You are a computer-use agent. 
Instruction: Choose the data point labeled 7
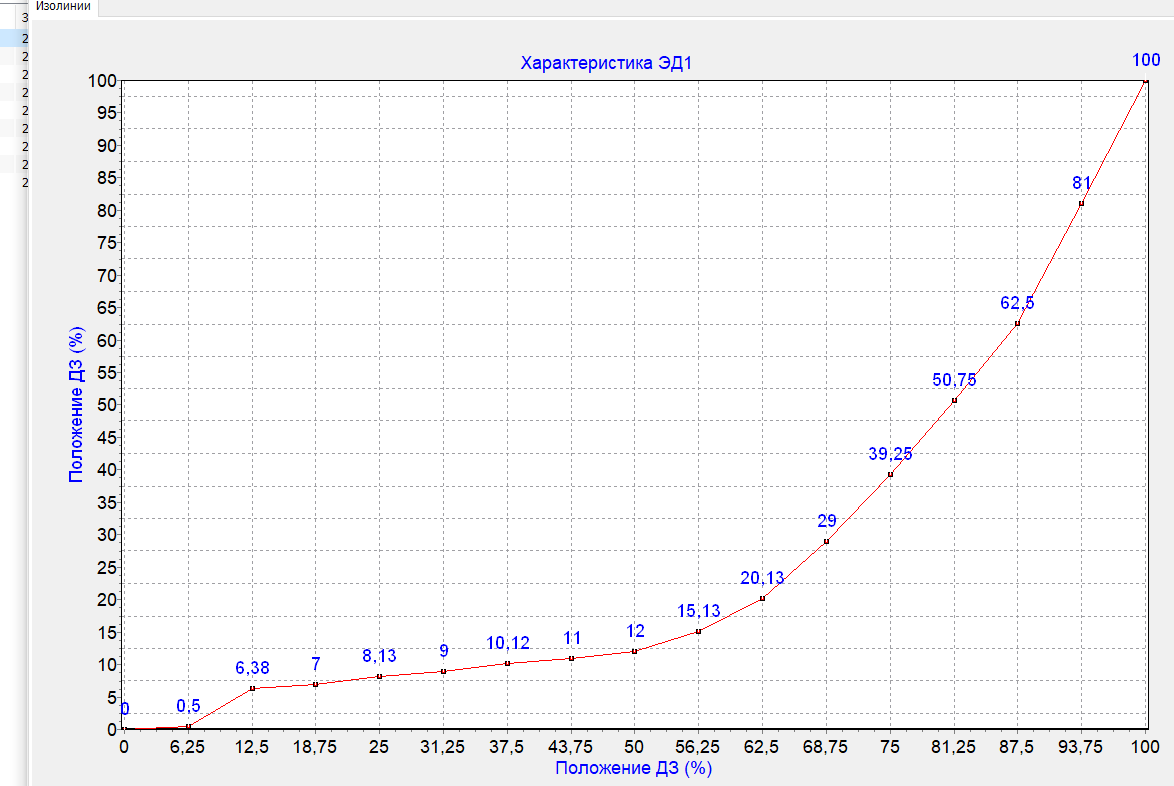pos(315,684)
